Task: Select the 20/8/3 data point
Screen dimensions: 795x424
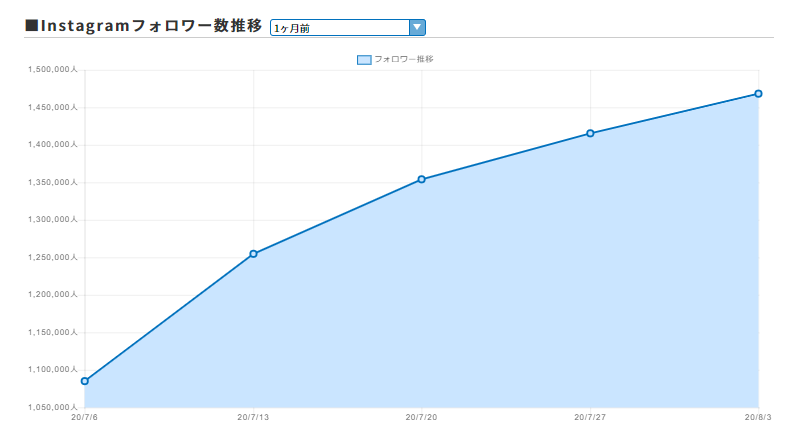Action: [x=758, y=94]
